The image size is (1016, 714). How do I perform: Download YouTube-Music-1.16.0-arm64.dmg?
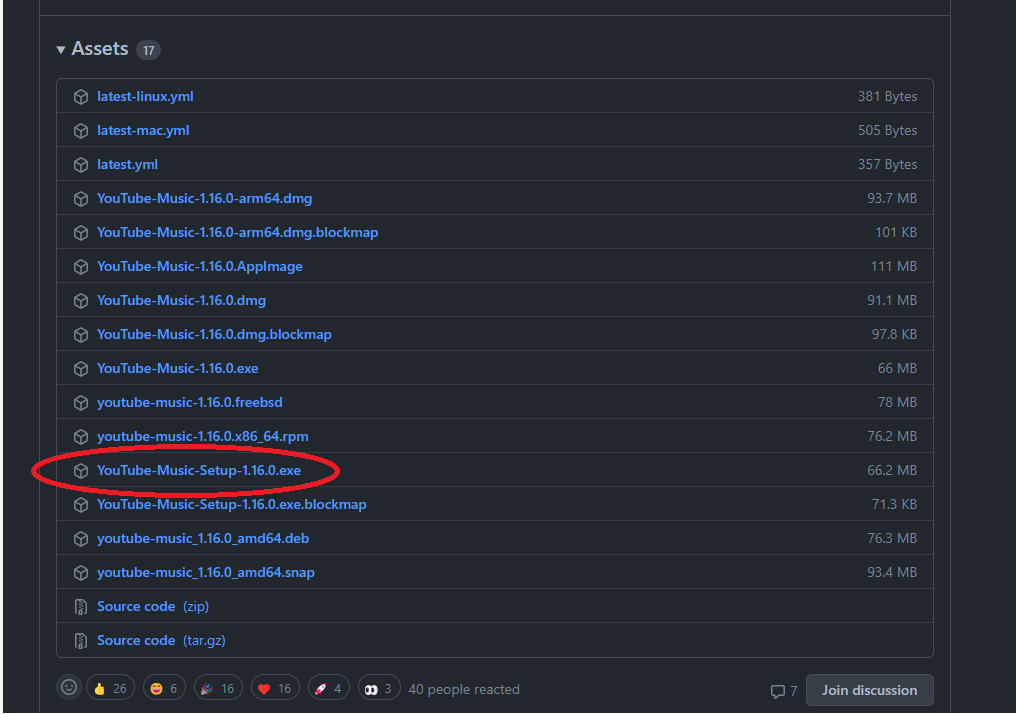coord(205,198)
